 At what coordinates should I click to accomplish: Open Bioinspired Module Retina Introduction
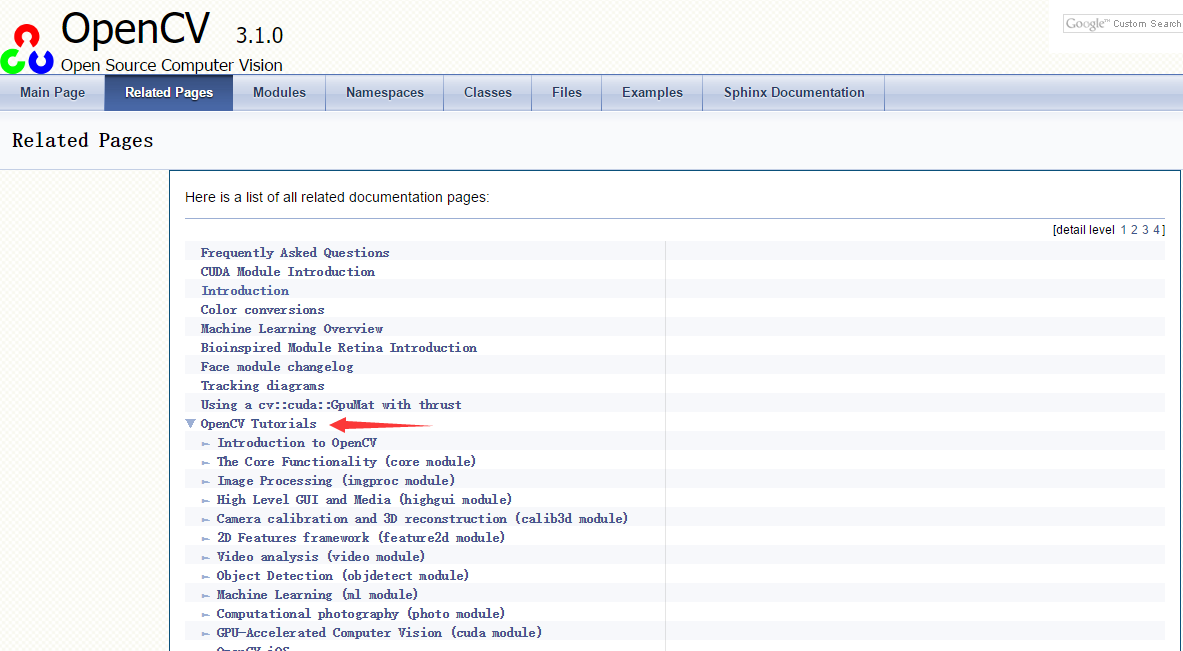(339, 348)
